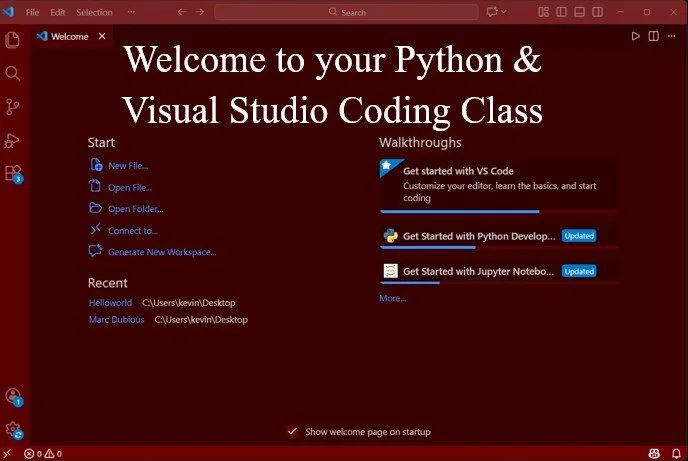Screen dimensions: 688x461
Task: Click the remote window indicator in status bar
Action: tap(7, 454)
